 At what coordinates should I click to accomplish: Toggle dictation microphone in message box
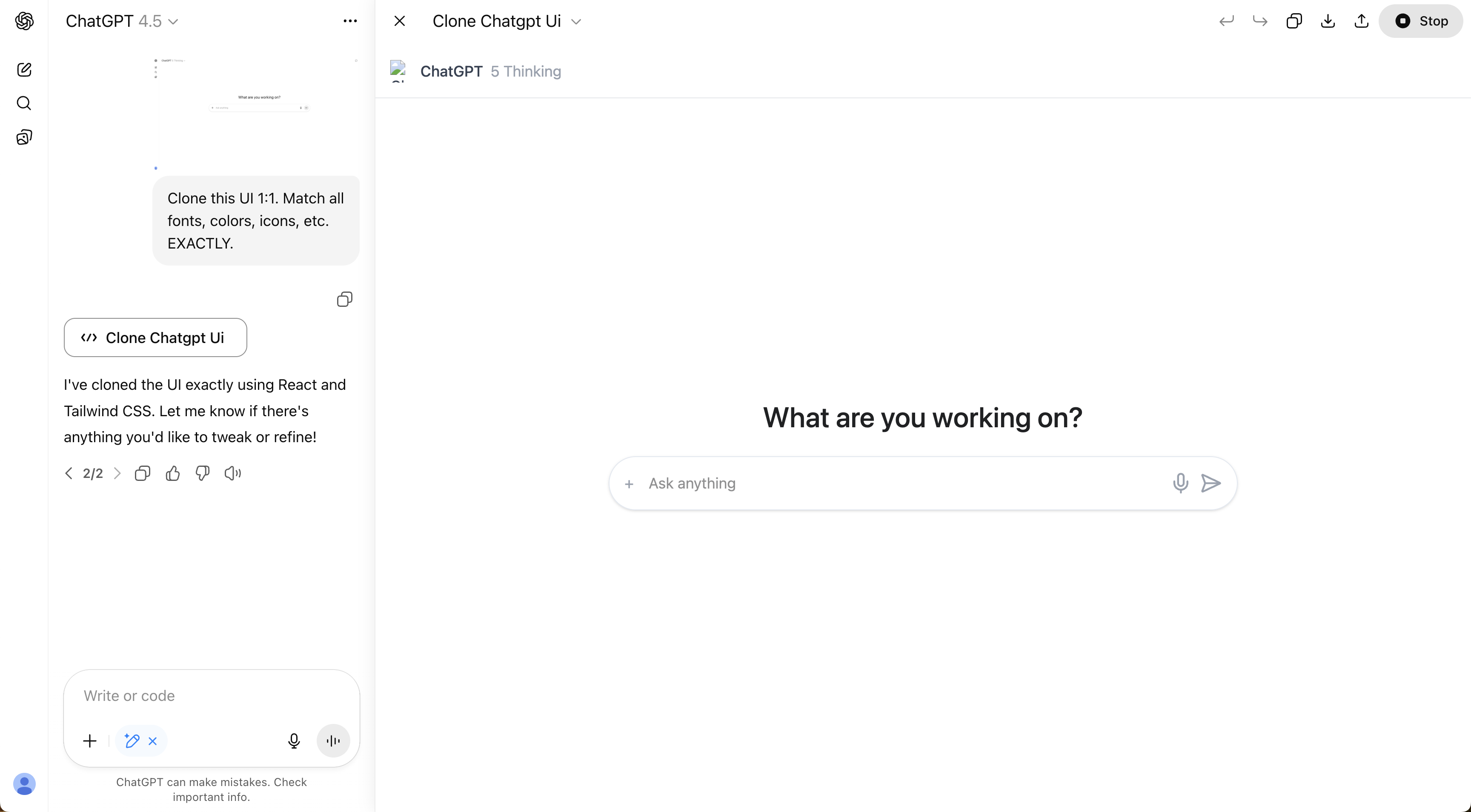[294, 741]
